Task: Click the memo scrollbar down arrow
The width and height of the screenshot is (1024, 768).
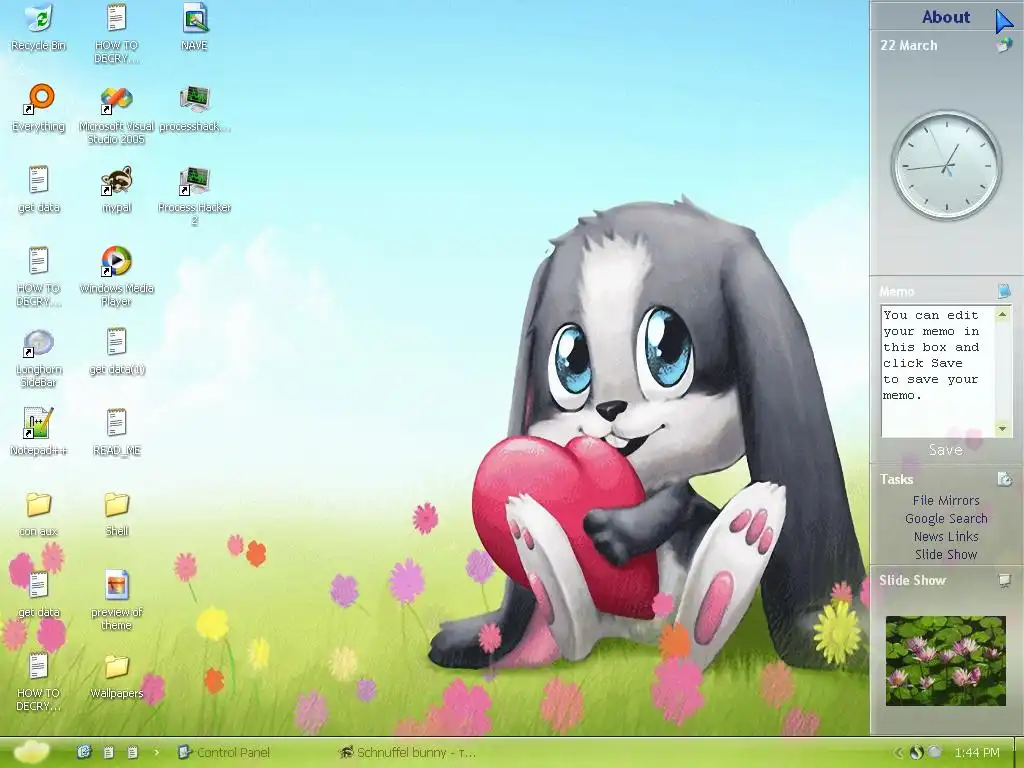Action: pos(1002,428)
